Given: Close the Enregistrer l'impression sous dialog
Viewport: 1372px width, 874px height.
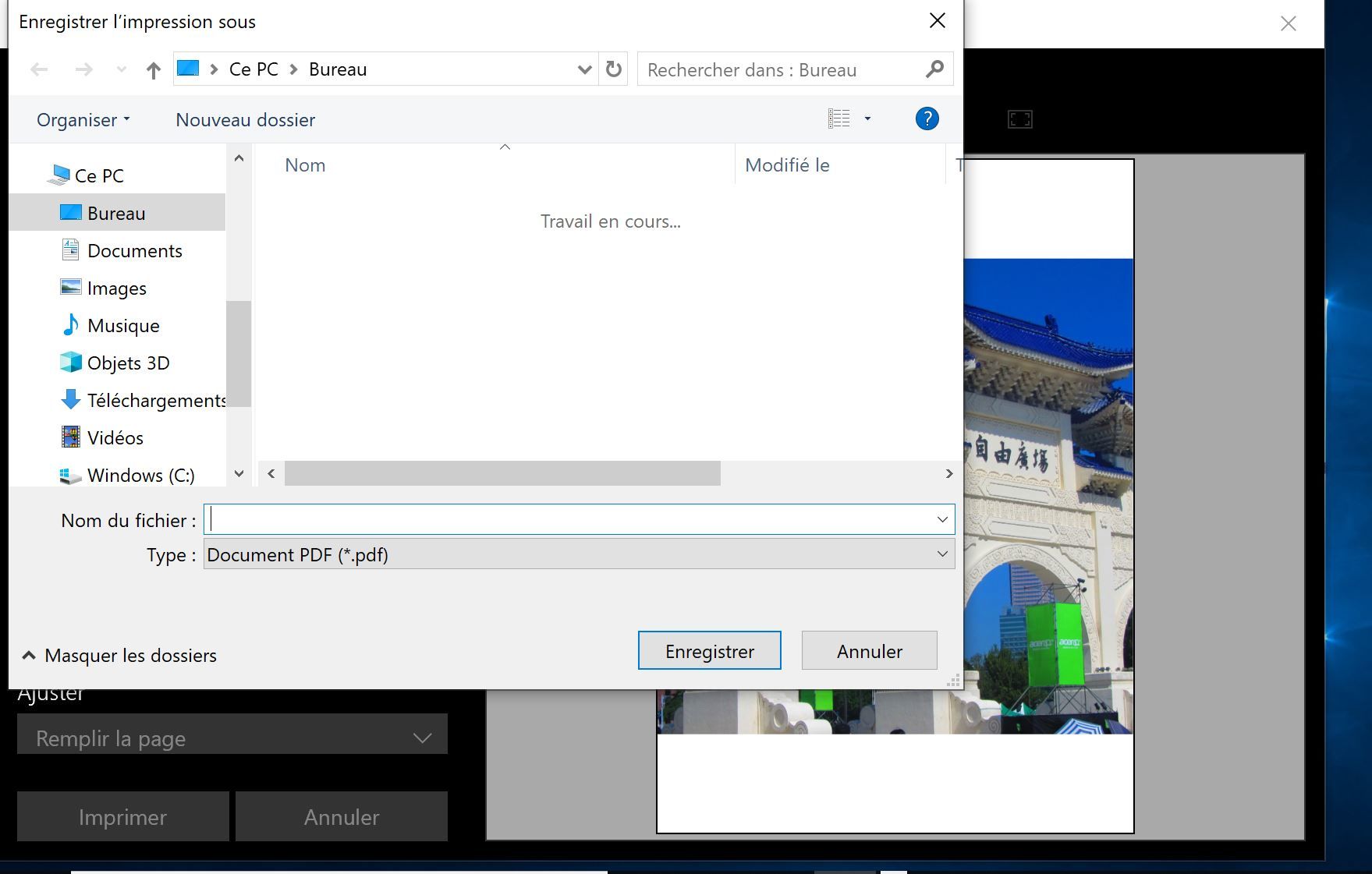Looking at the screenshot, I should pos(938,21).
